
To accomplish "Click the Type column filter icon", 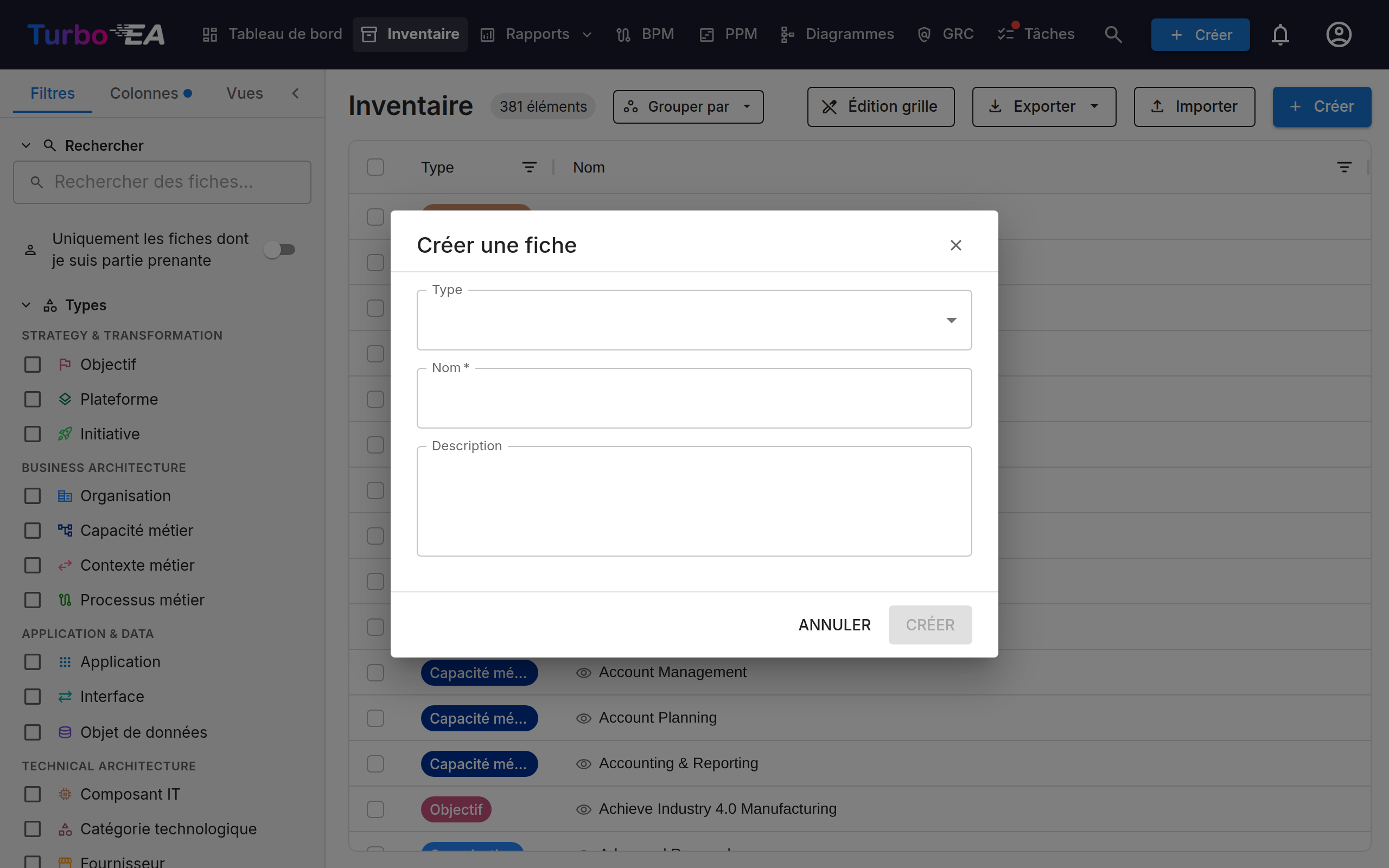I will (529, 167).
